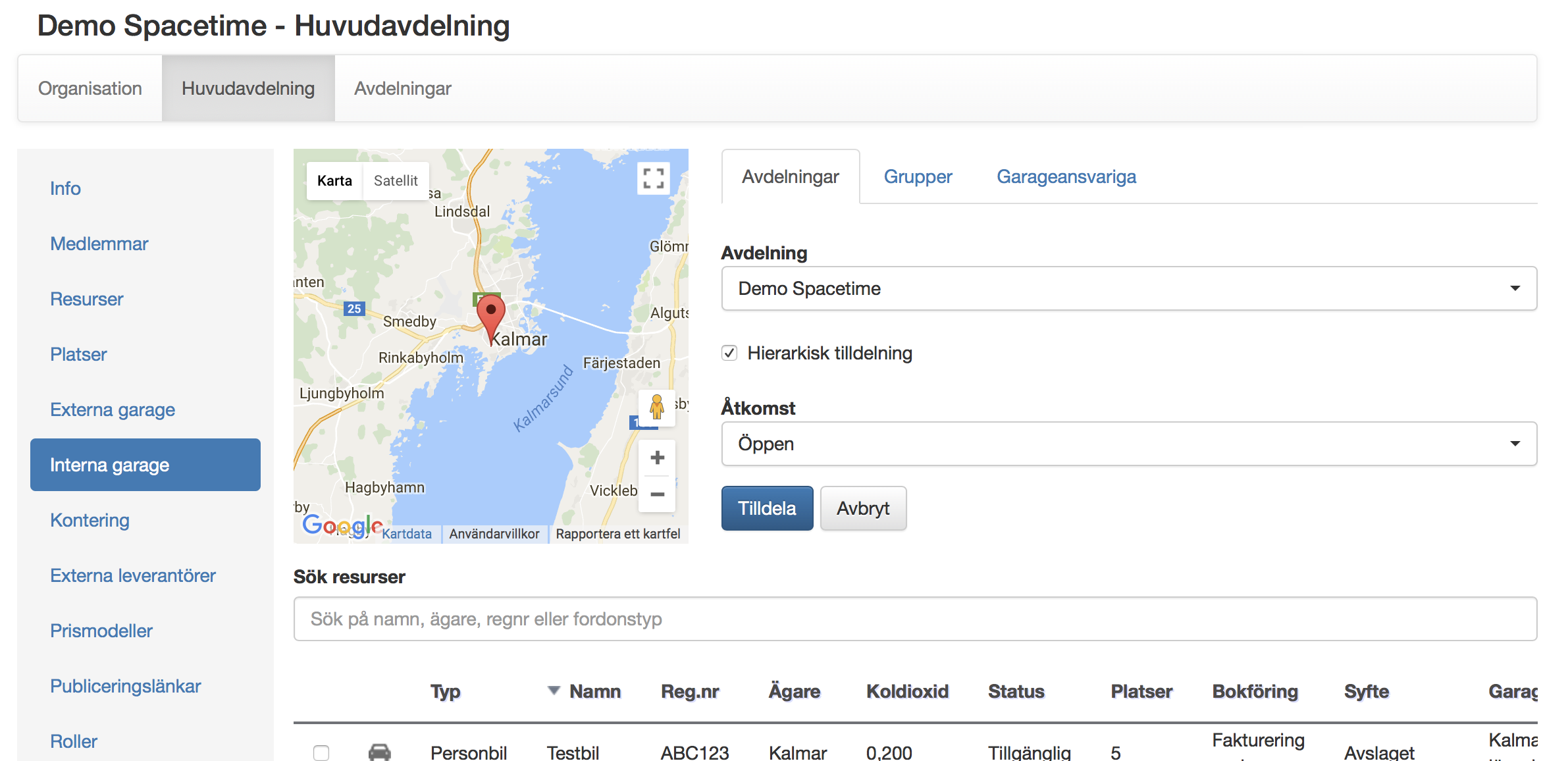Zoom out on the map
Viewport: 1568px width, 761px height.
coord(657,494)
